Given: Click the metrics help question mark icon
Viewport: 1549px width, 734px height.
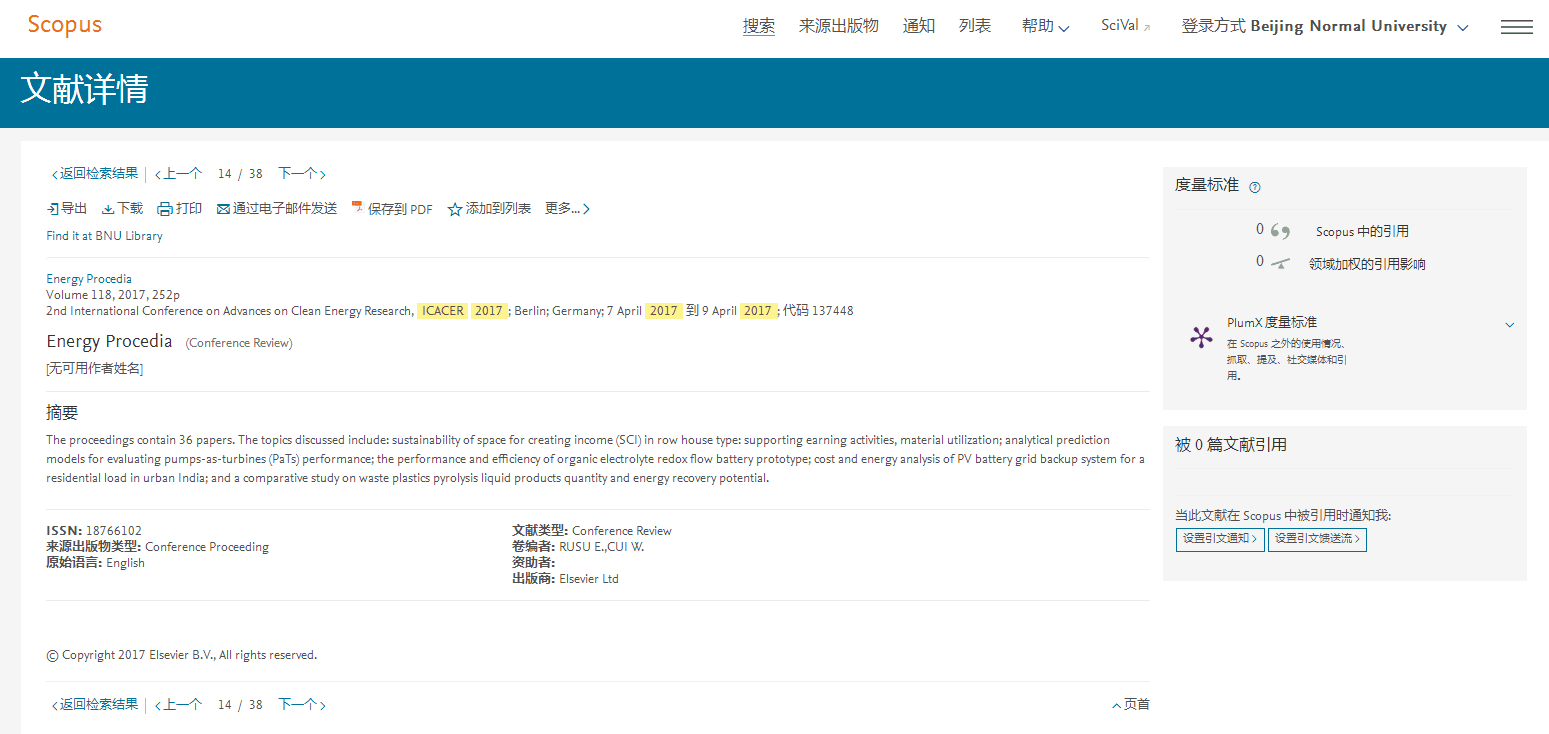Looking at the screenshot, I should (x=1255, y=187).
